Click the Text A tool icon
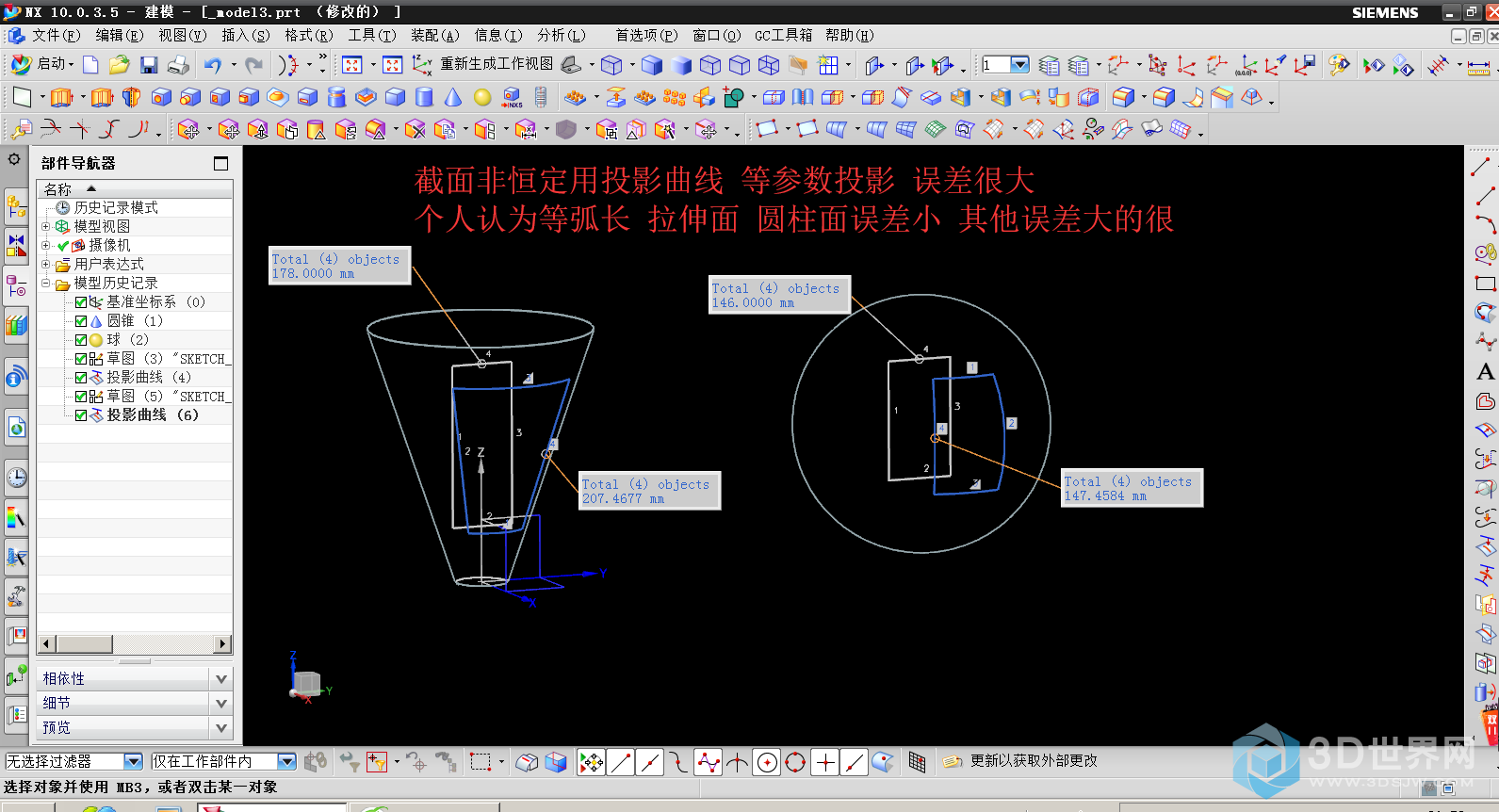Viewport: 1499px width, 812px height. (x=1485, y=371)
